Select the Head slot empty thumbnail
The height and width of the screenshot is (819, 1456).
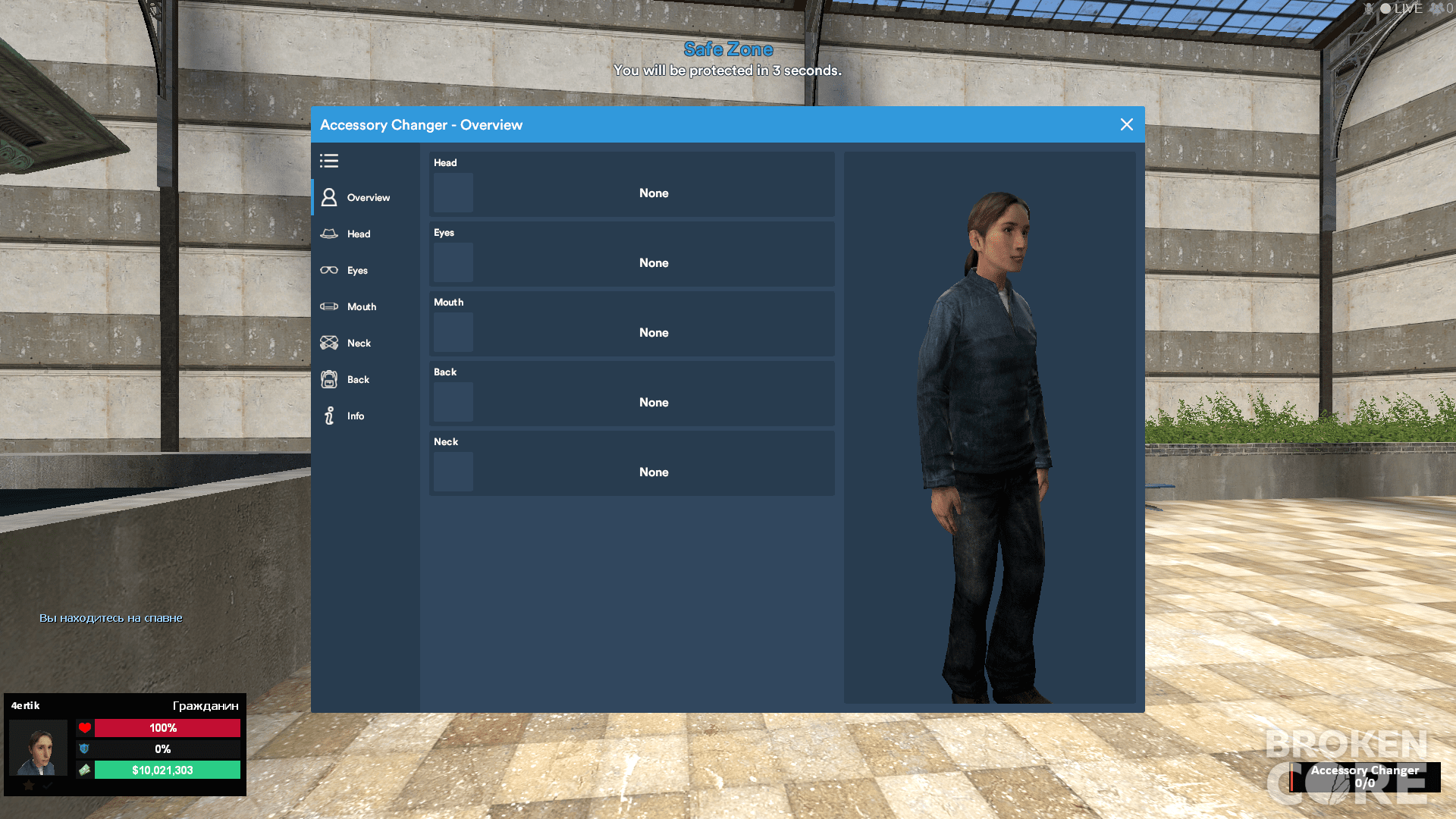453,193
